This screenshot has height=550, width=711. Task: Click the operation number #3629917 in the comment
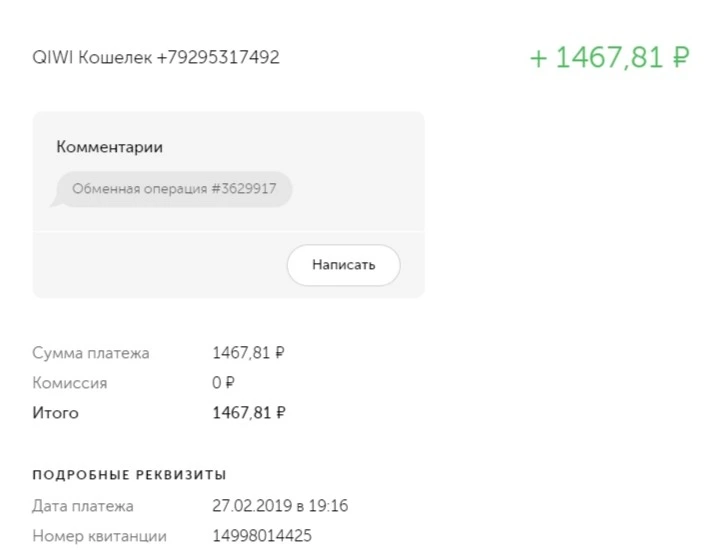pyautogui.click(x=244, y=189)
